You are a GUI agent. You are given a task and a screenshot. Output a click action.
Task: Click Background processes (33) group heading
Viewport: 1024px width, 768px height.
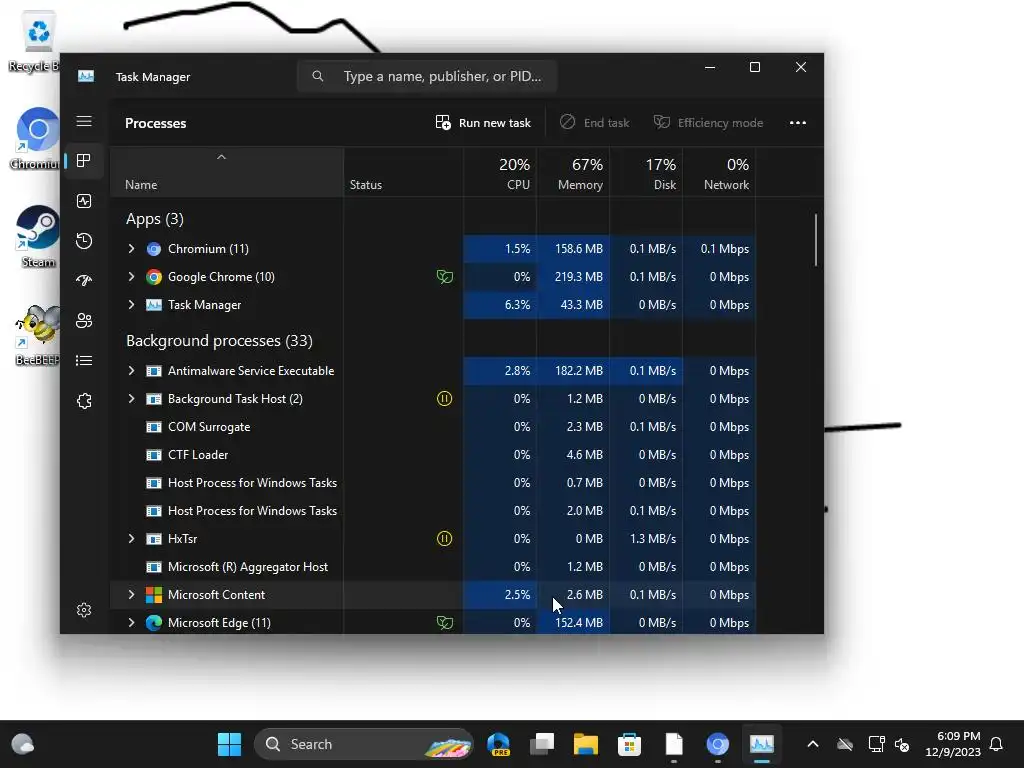[x=219, y=341]
